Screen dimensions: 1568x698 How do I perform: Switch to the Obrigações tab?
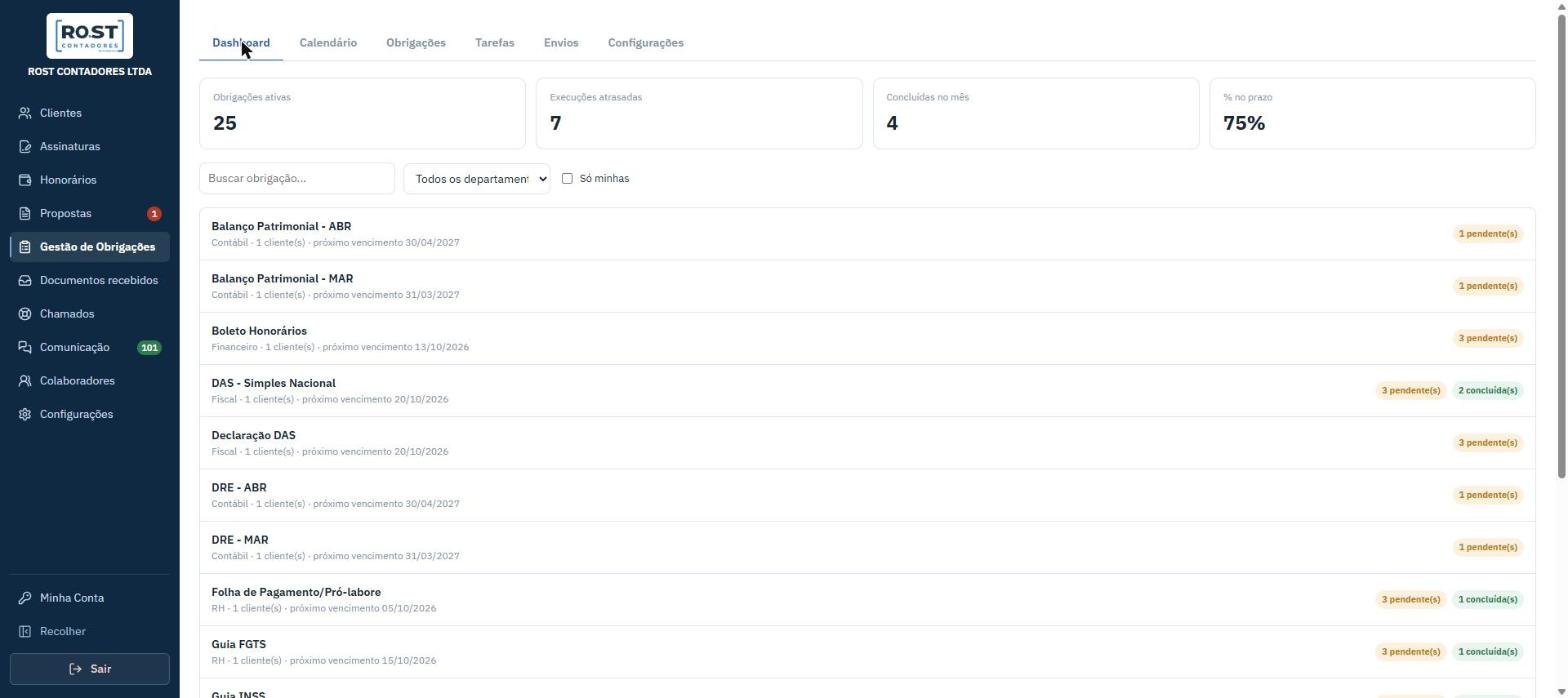point(416,43)
